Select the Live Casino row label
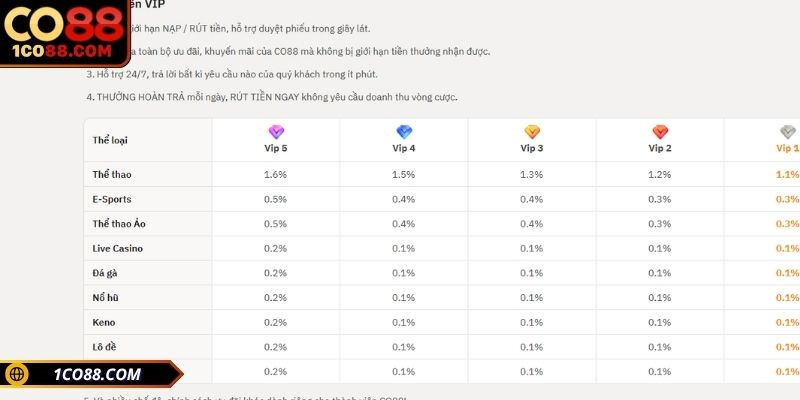Screen dimensions: 800x400 pyautogui.click(x=117, y=248)
